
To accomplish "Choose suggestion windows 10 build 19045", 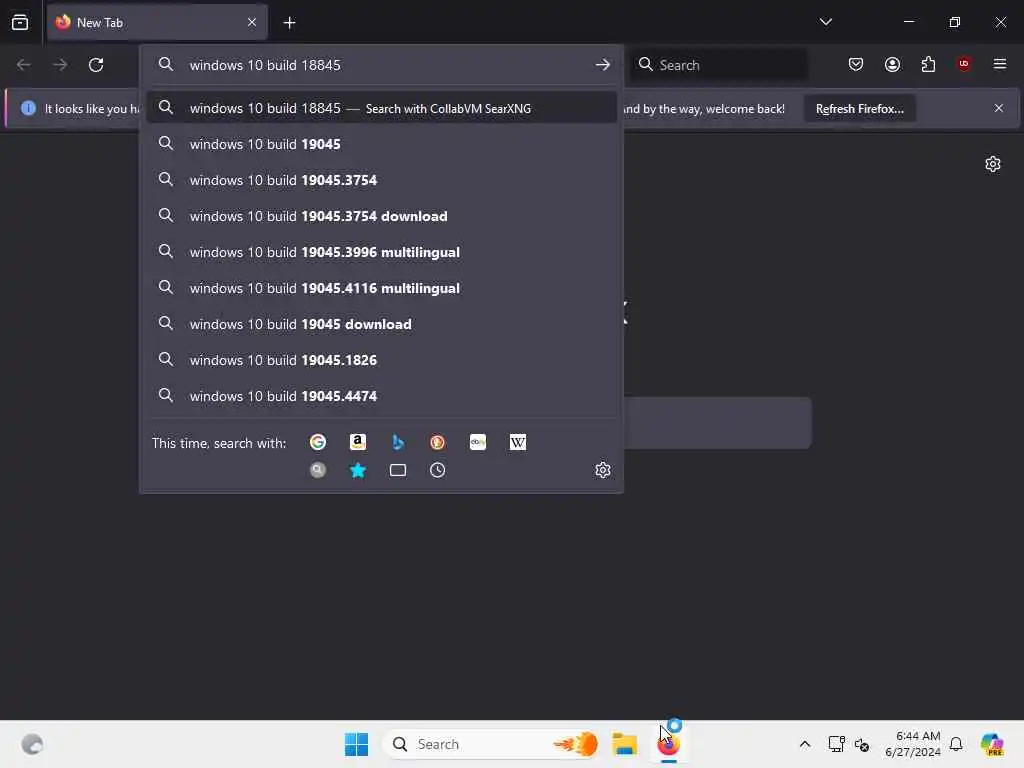I will [381, 144].
